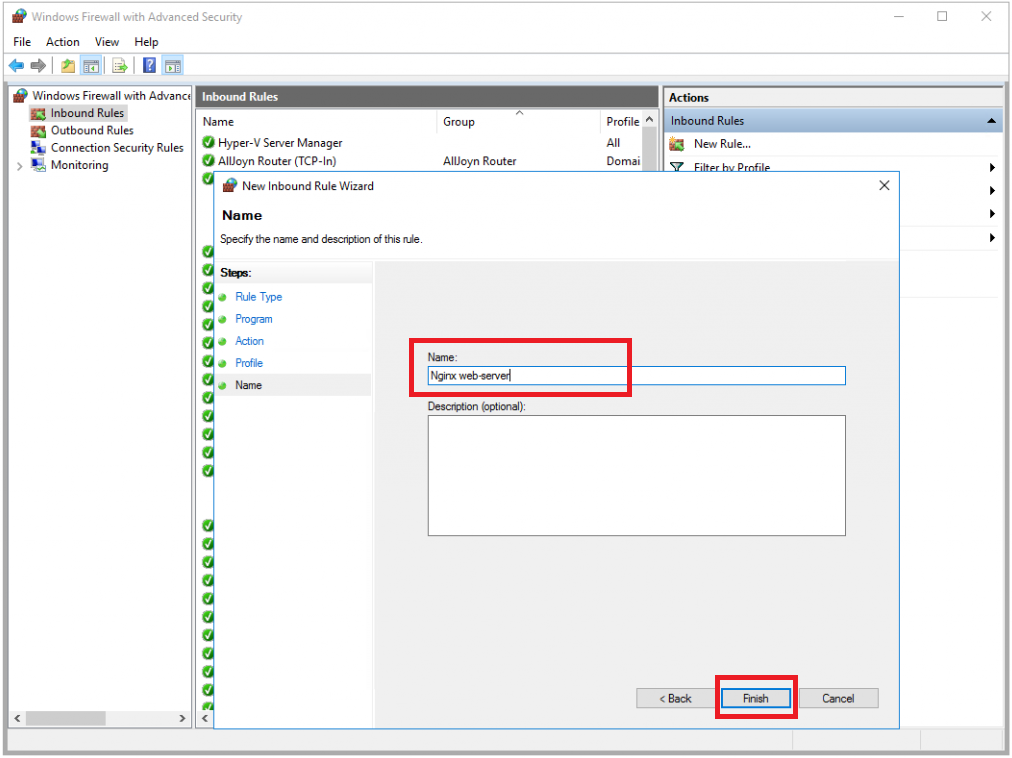Click the green check icon of AllJoyn Router (TCP-In)
The height and width of the screenshot is (758, 1012).
(208, 160)
